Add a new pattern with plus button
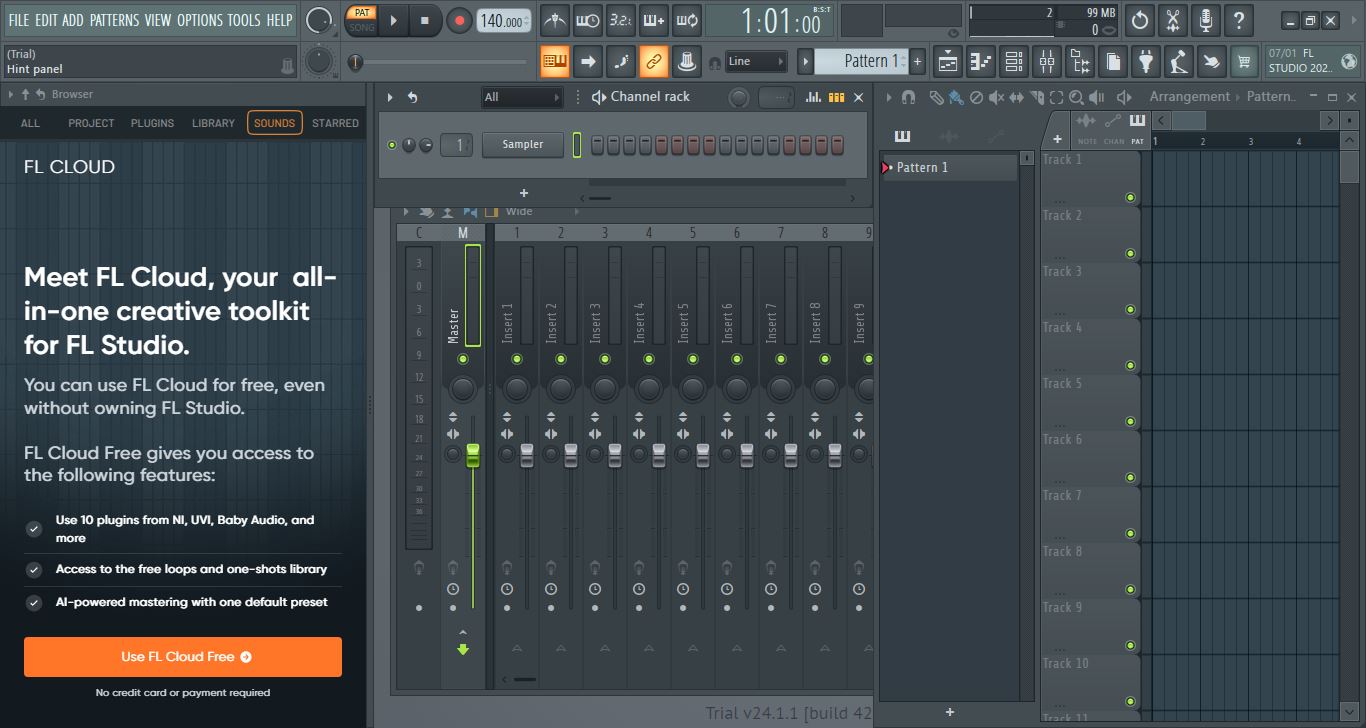Viewport: 1366px width, 728px height. (918, 61)
